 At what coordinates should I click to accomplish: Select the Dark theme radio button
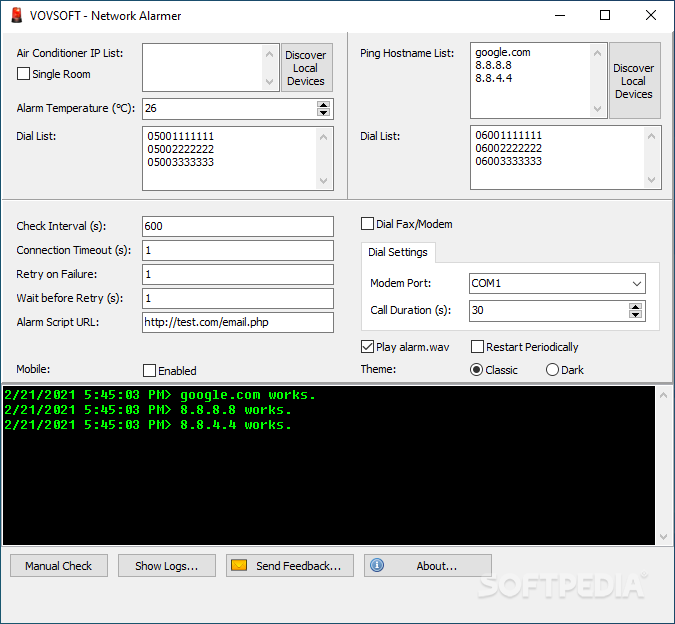[x=552, y=370]
